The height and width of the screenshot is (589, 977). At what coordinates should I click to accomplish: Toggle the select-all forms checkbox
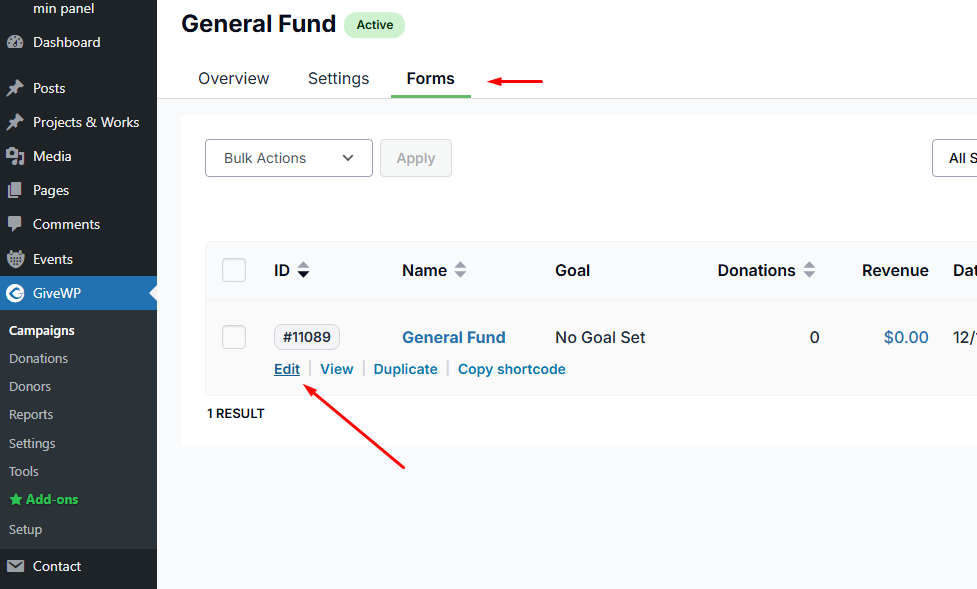point(234,270)
